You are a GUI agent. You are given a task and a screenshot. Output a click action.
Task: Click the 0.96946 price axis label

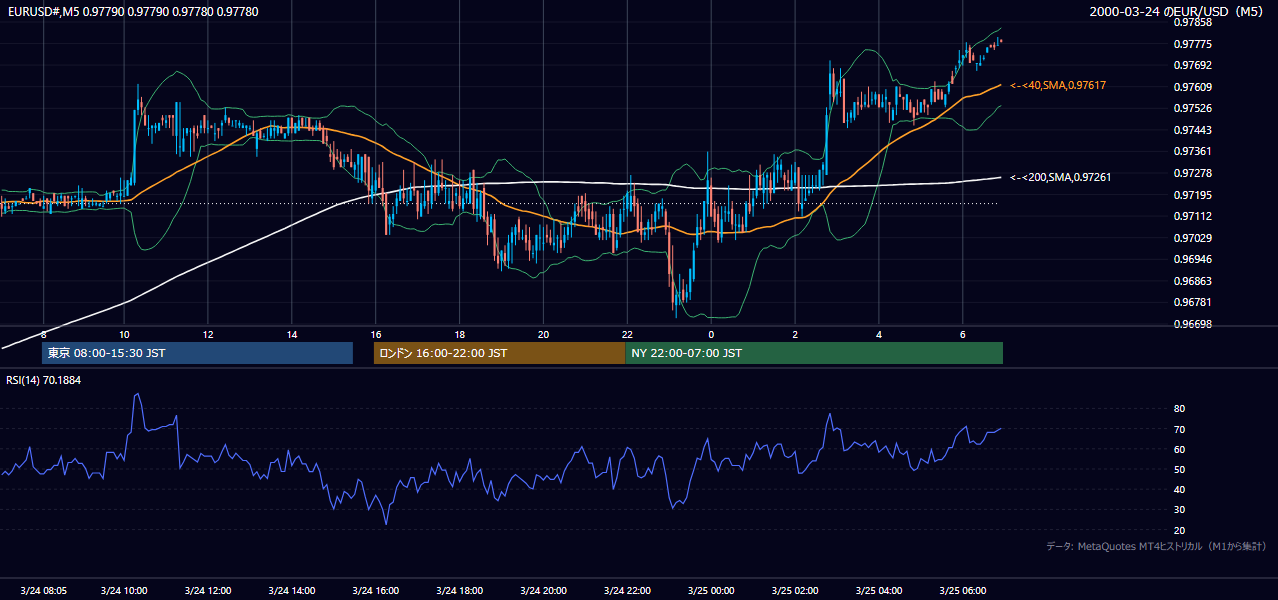[1193, 259]
